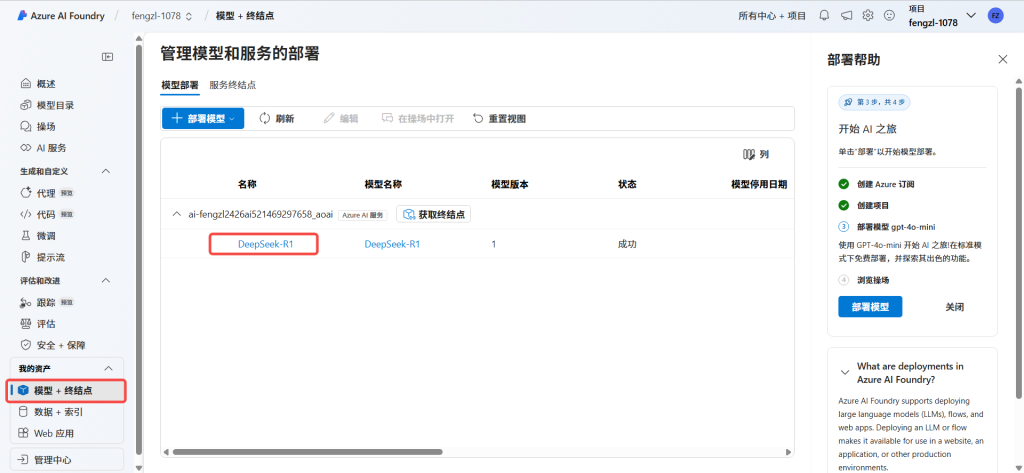
Task: Open 提示流 prompt flow
Action: point(43,257)
